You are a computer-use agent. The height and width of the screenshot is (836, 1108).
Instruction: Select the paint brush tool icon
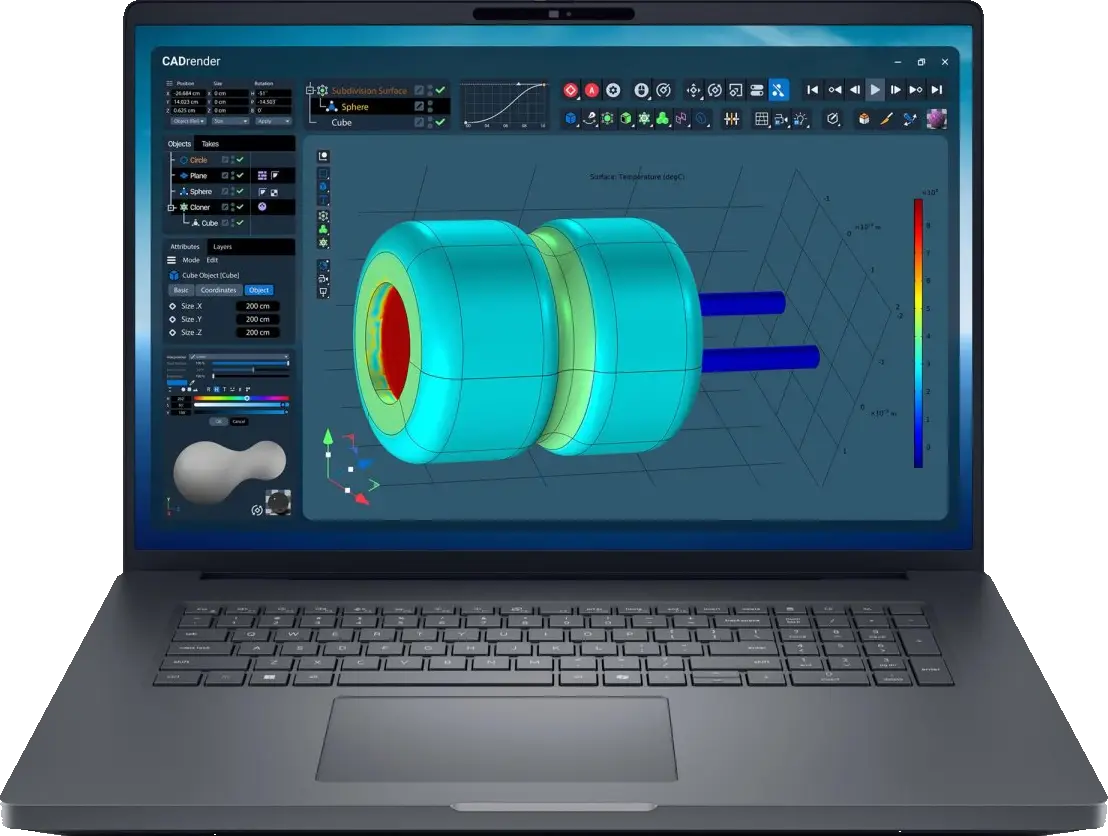pos(886,119)
